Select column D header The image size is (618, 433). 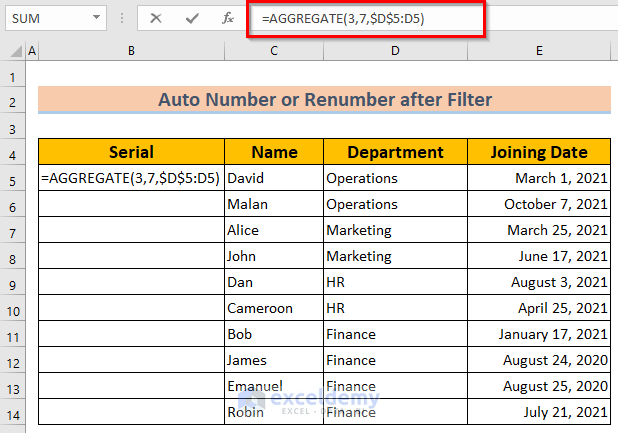tap(396, 52)
